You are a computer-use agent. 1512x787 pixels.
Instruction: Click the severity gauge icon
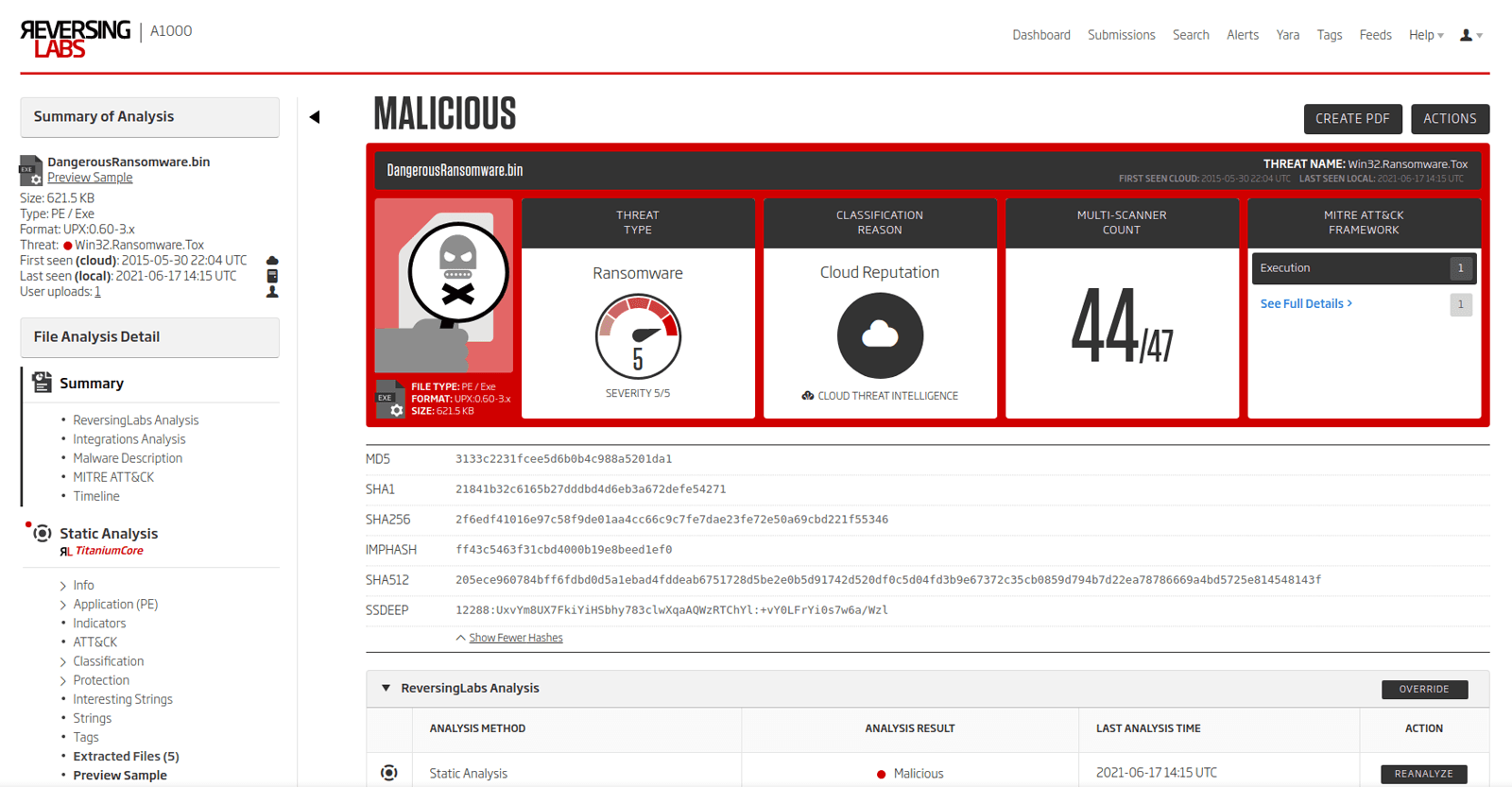pos(638,336)
